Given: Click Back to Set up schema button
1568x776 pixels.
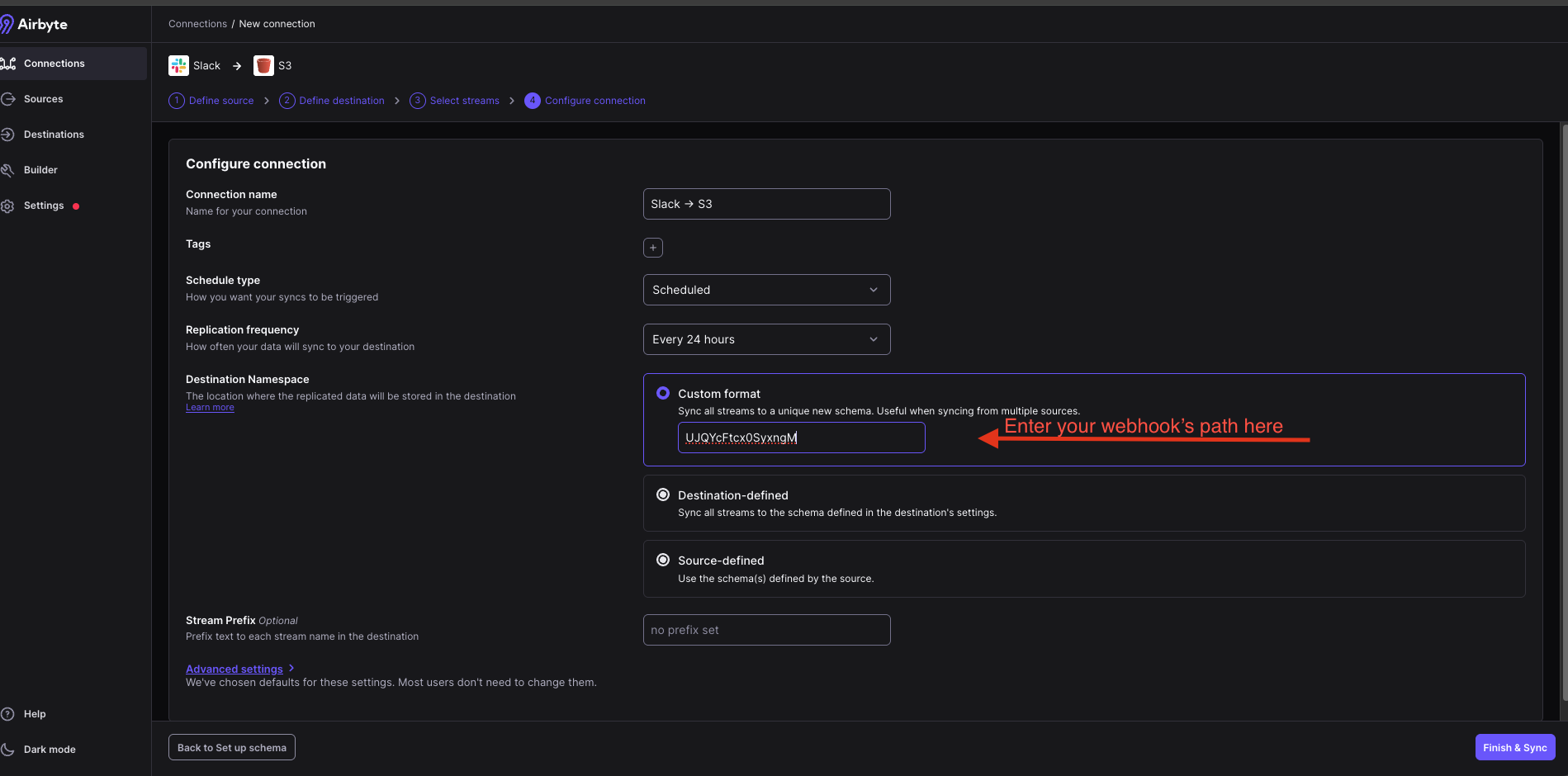Looking at the screenshot, I should [x=231, y=748].
